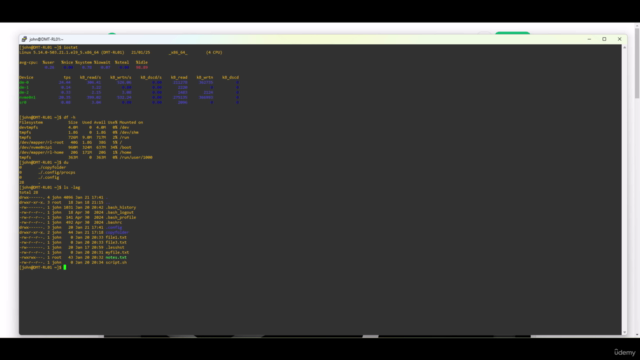This screenshot has height=360, width=640.
Task: Click the '/boot' mount point
Action: [125, 147]
